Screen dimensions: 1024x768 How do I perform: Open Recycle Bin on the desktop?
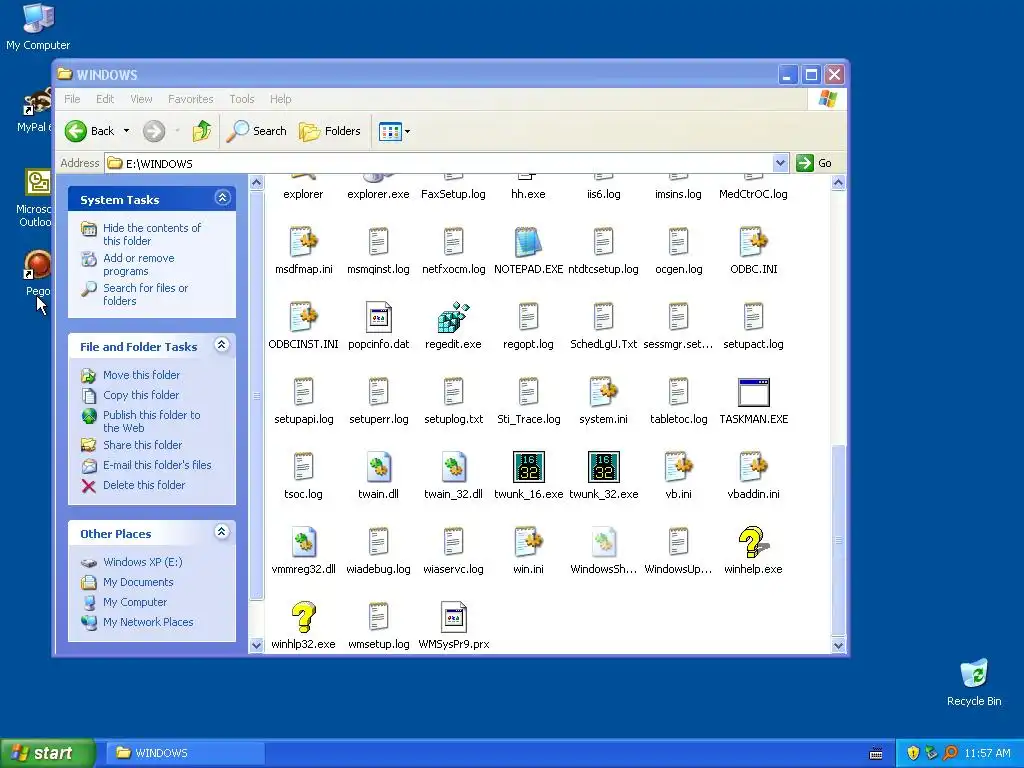coord(974,683)
